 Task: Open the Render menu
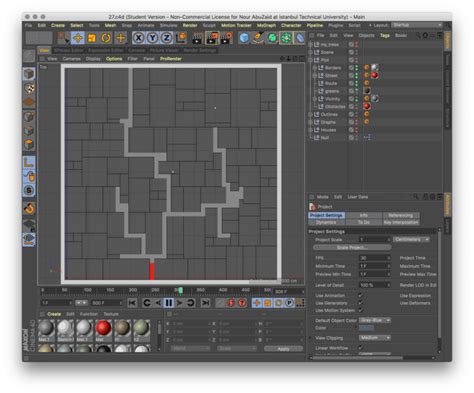pyautogui.click(x=190, y=25)
